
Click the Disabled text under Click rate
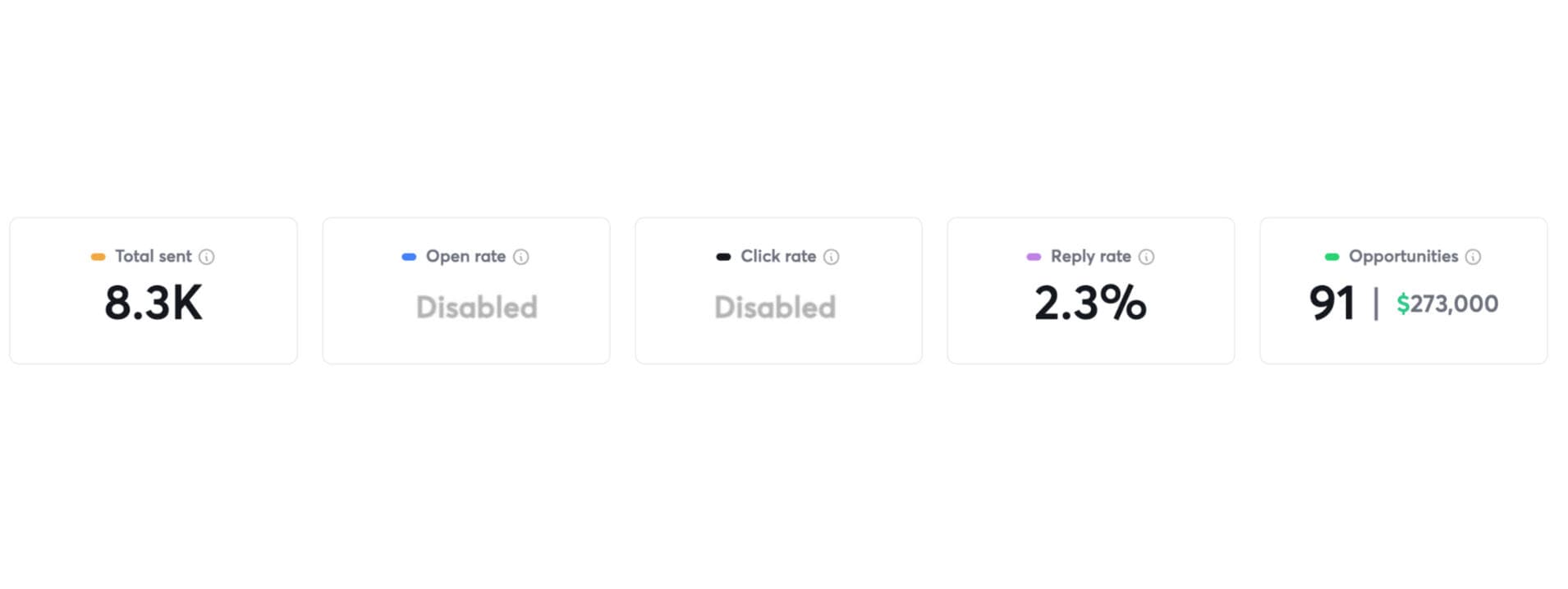tap(775, 307)
